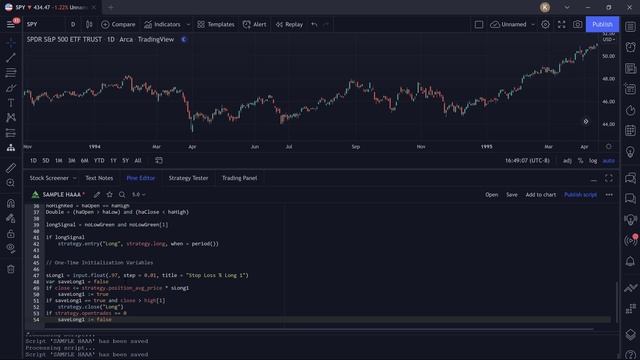Screen dimensions: 640x360
Task: Add SAMPLE HAAA script to favorites star
Action: [109, 195]
